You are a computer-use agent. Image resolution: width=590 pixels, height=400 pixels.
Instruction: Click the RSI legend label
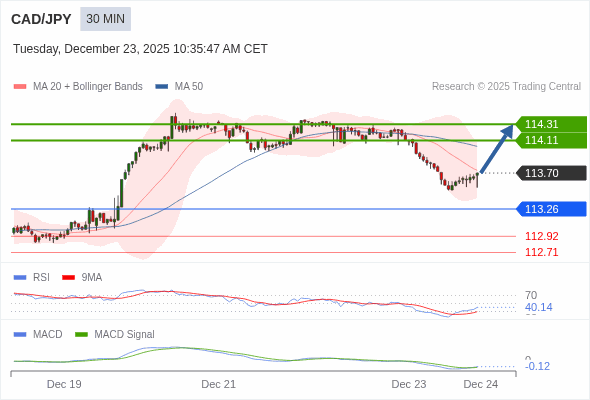[x=41, y=278]
